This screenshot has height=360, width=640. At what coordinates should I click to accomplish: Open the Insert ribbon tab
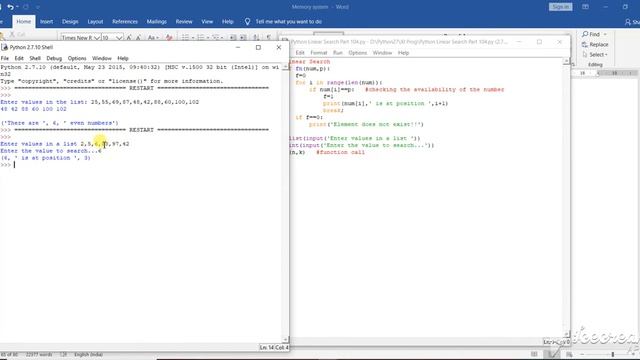pos(47,22)
